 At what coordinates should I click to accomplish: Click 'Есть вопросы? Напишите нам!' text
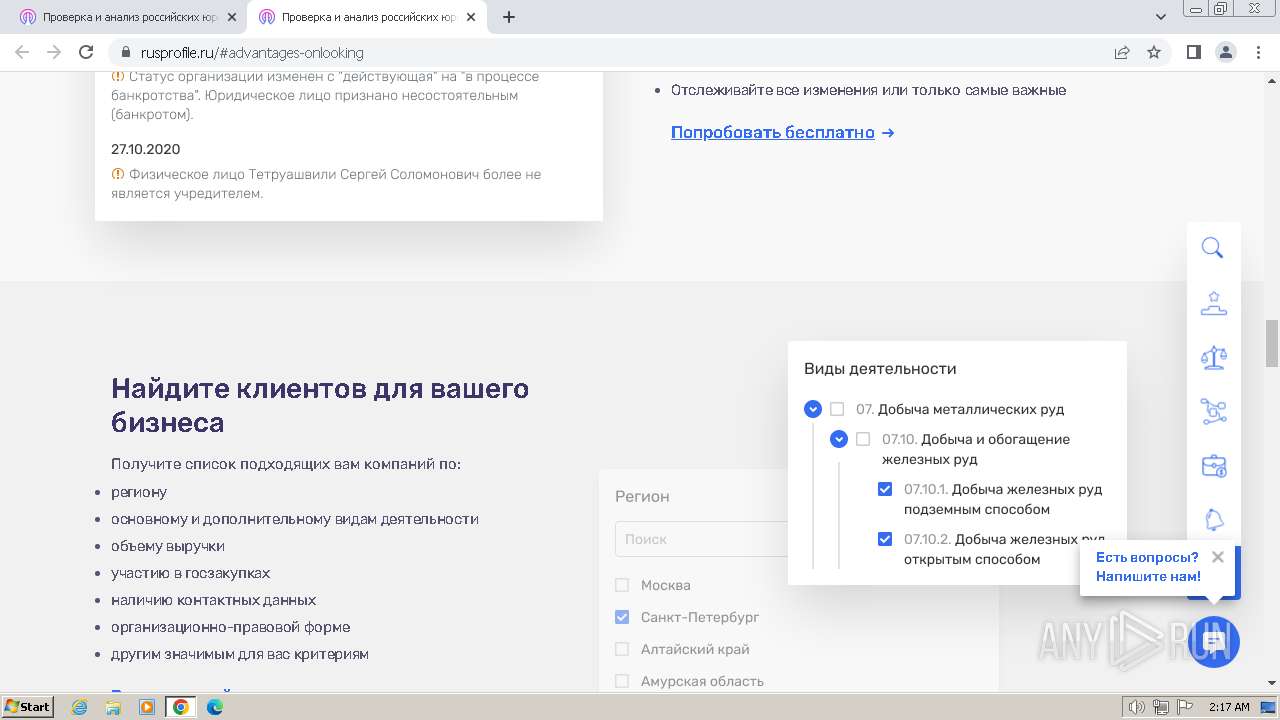[x=1148, y=567]
